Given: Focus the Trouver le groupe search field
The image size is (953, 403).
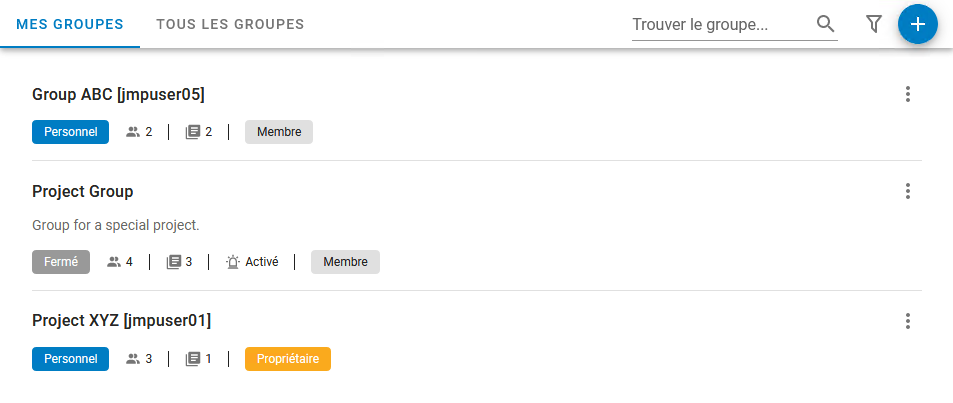Looking at the screenshot, I should (x=720, y=24).
